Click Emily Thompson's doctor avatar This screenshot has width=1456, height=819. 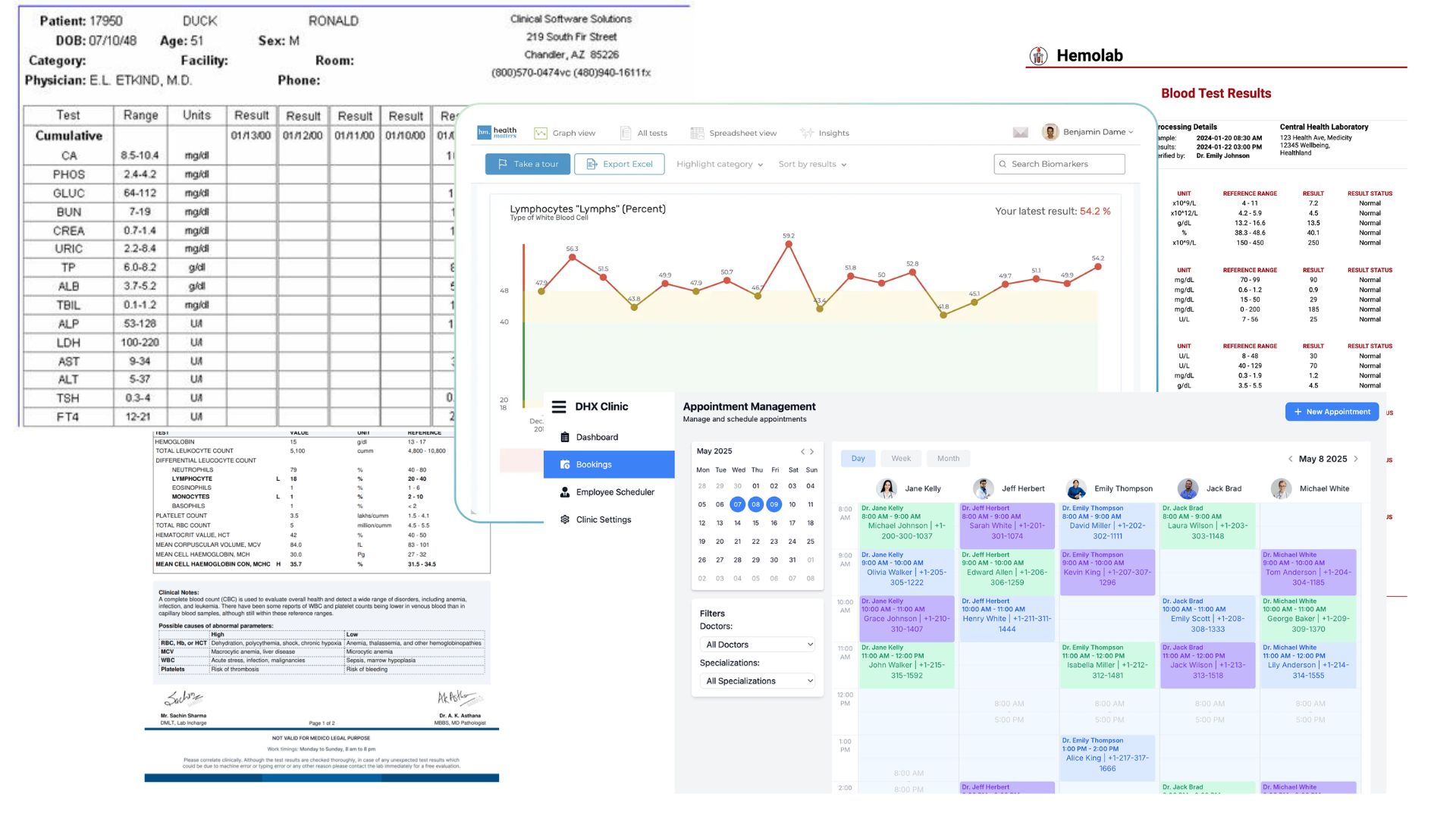[x=1076, y=489]
